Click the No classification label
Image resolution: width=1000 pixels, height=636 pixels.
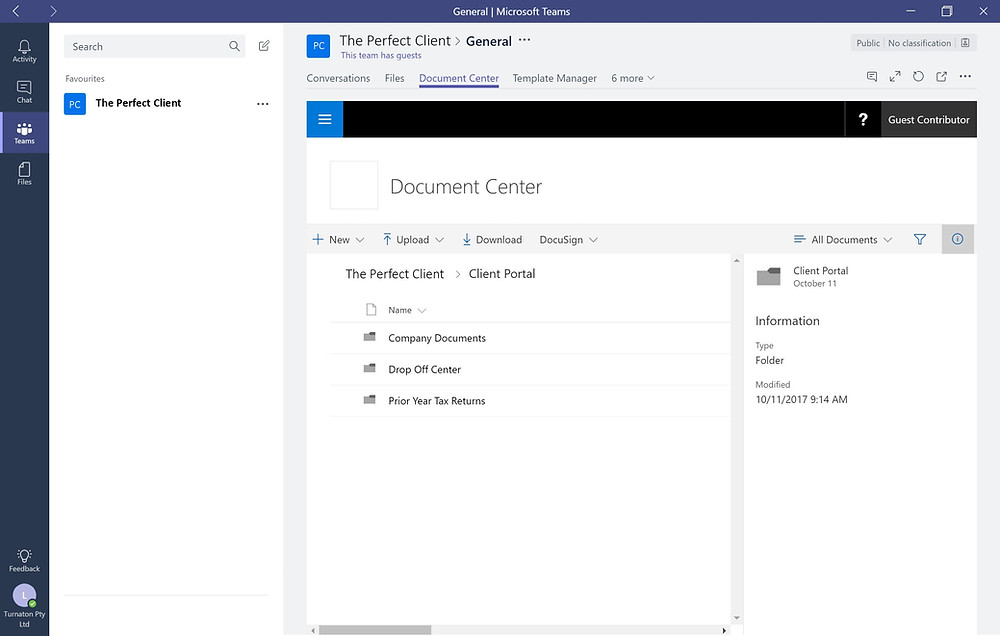pos(919,43)
